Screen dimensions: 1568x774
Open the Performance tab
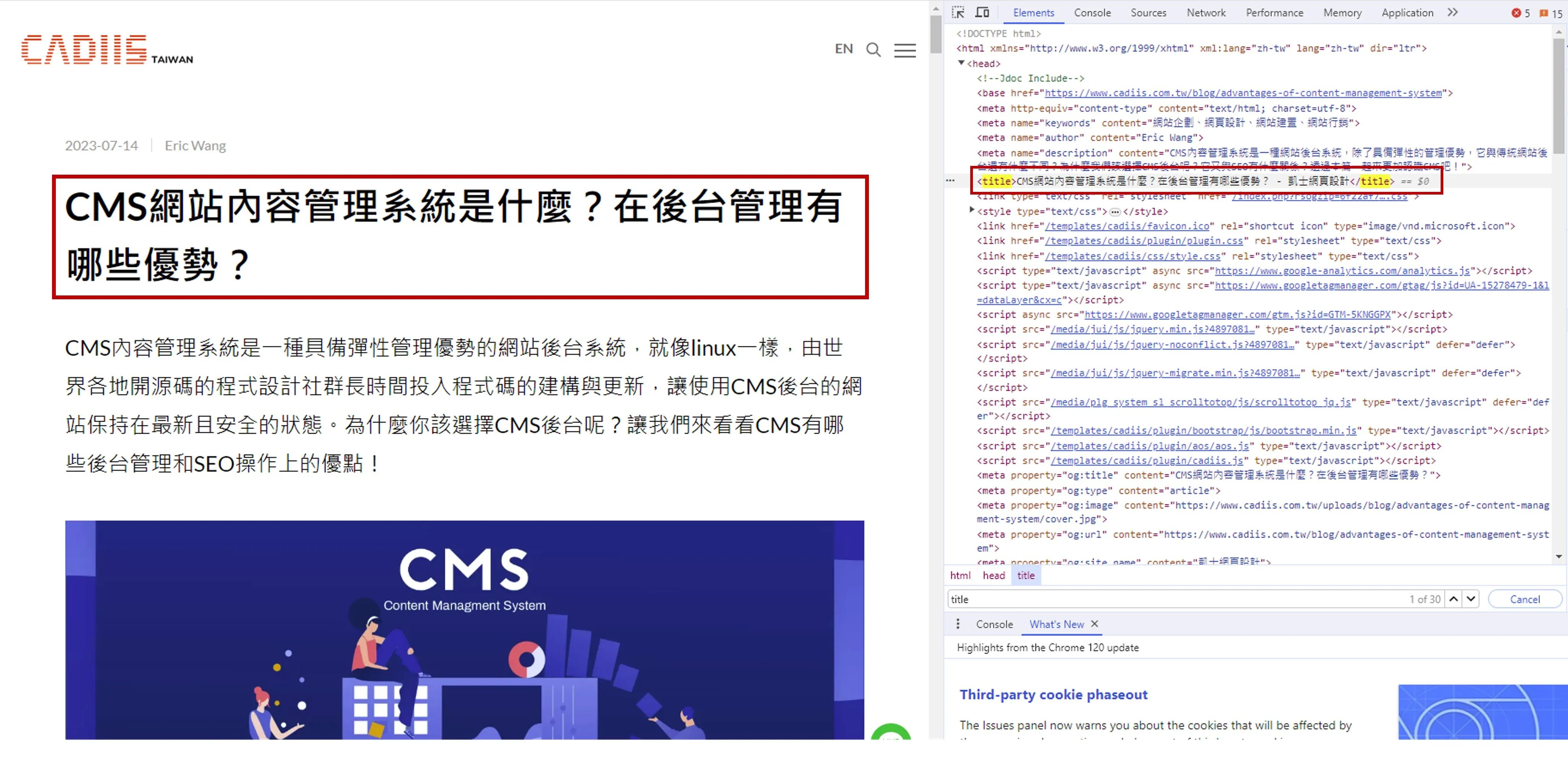[1275, 13]
